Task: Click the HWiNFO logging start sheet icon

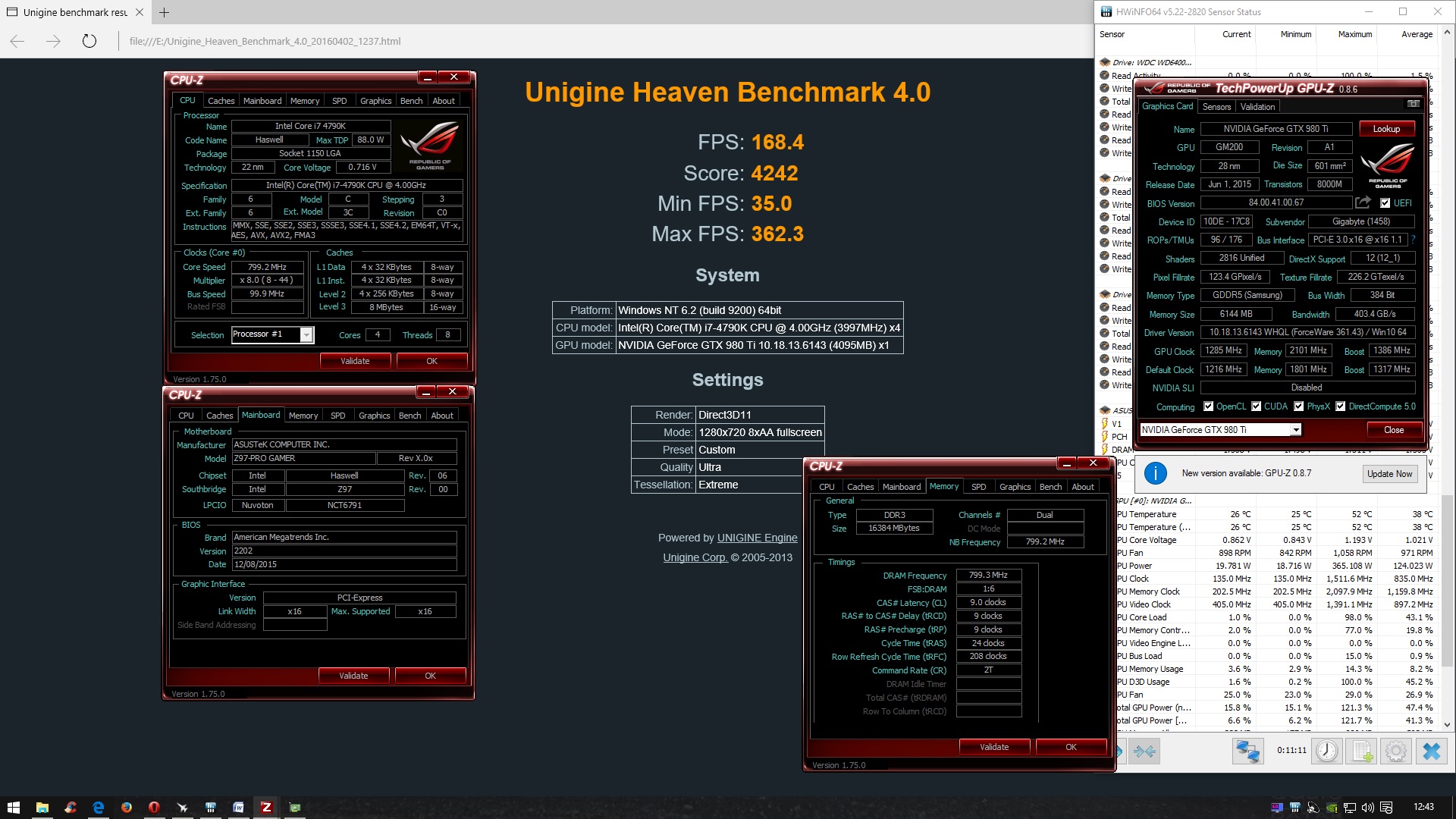Action: (1361, 751)
